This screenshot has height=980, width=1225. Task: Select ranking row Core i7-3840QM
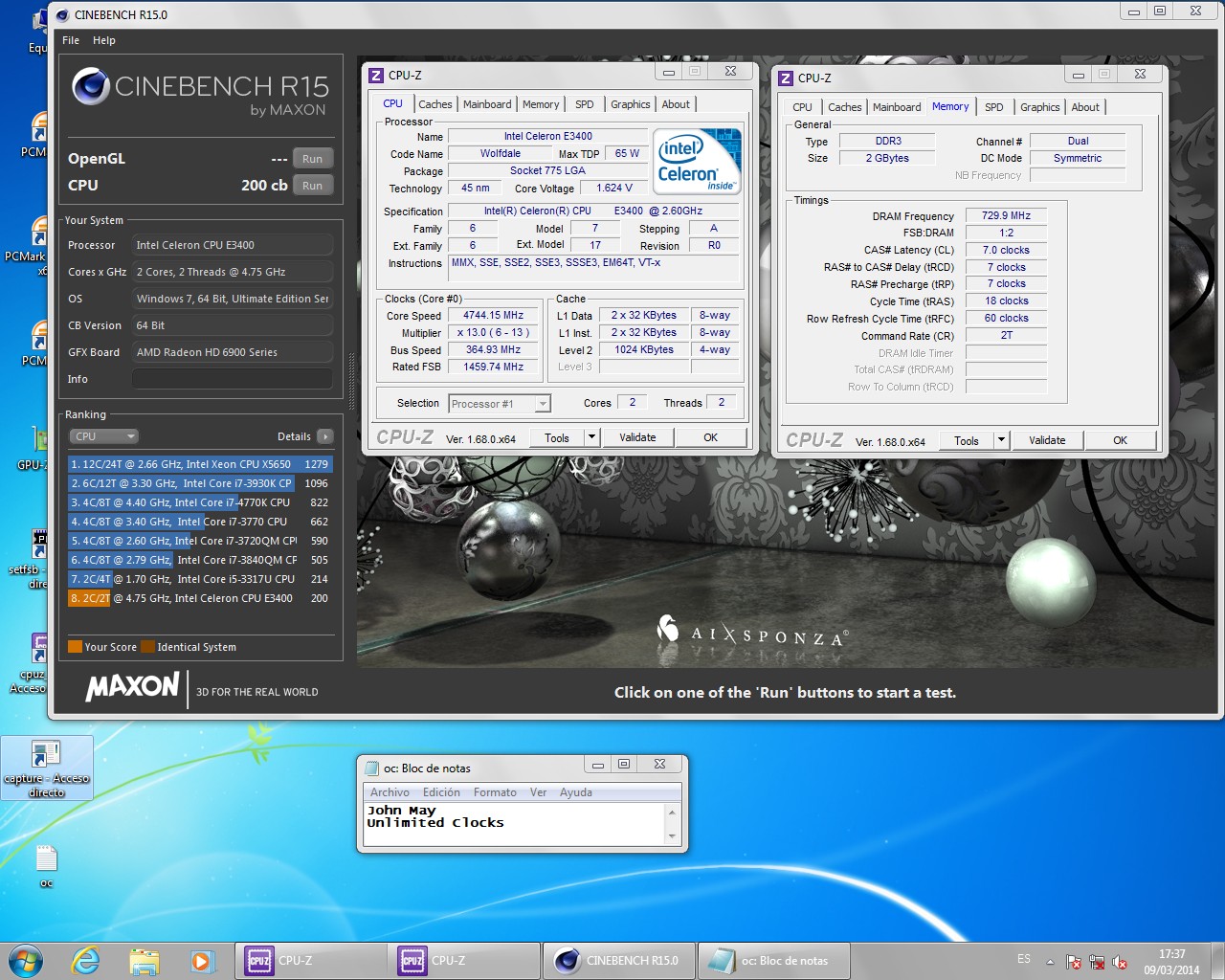pyautogui.click(x=199, y=560)
